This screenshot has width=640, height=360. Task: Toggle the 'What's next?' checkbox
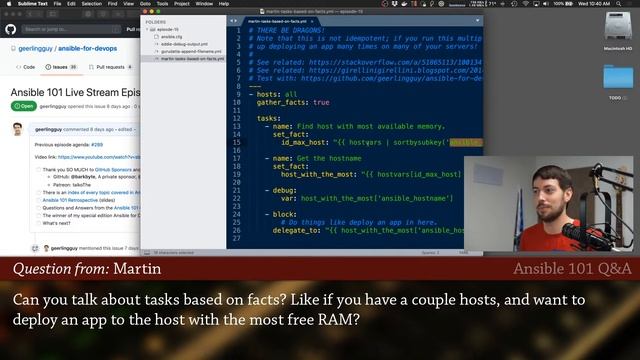pos(38,223)
